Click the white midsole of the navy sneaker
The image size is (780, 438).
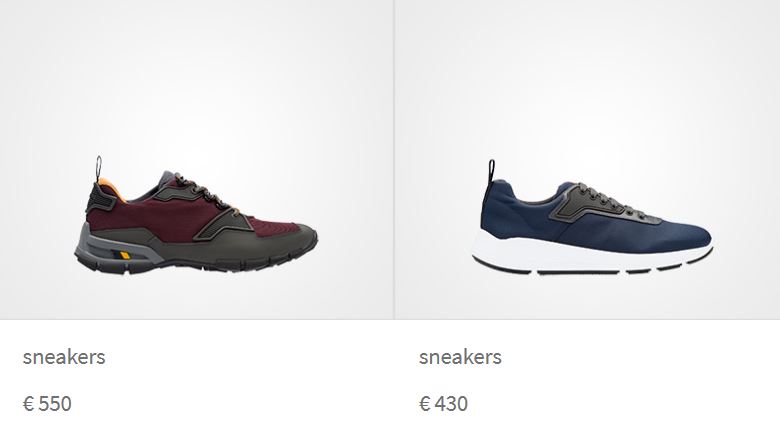(x=587, y=254)
